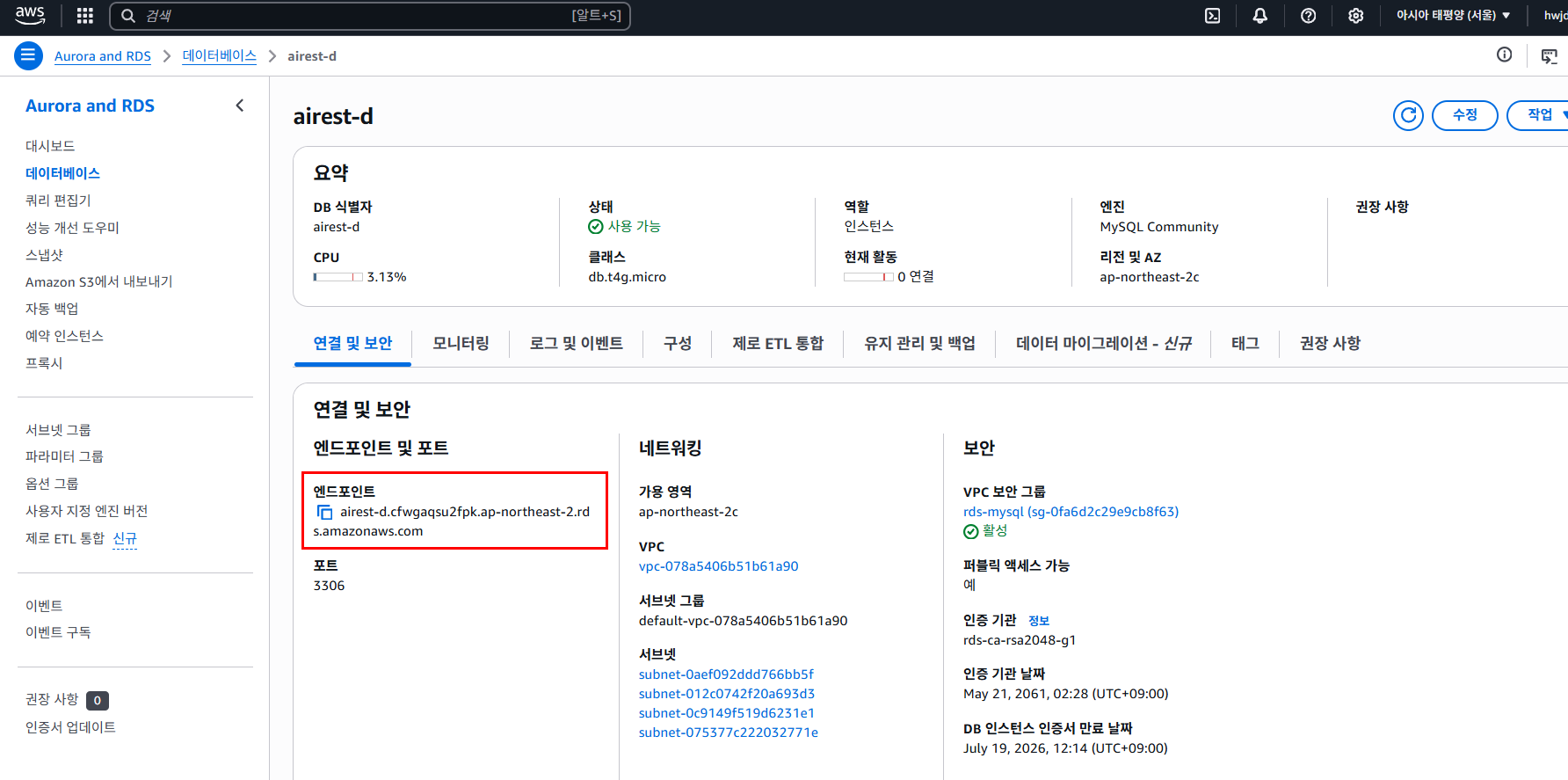Open 성능 개선 도우미 in the sidebar

click(72, 228)
